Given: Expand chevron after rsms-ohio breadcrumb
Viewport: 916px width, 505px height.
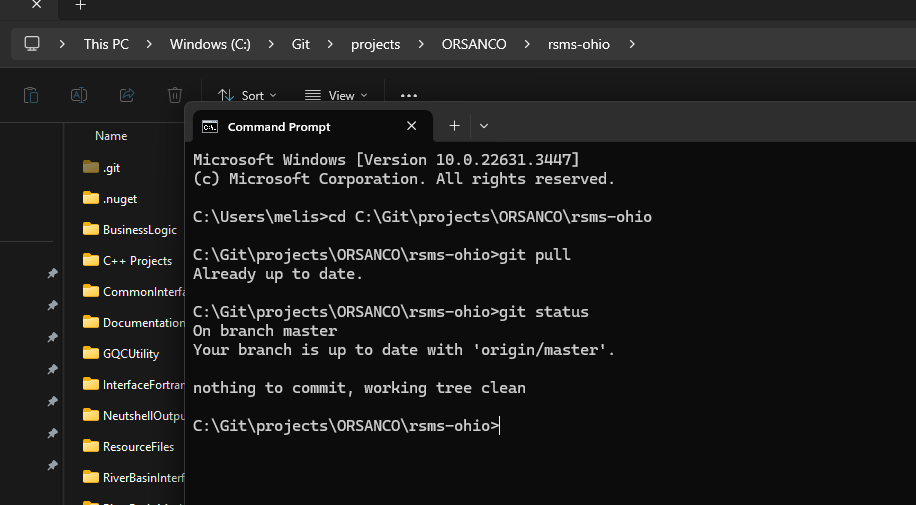Looking at the screenshot, I should pos(632,44).
